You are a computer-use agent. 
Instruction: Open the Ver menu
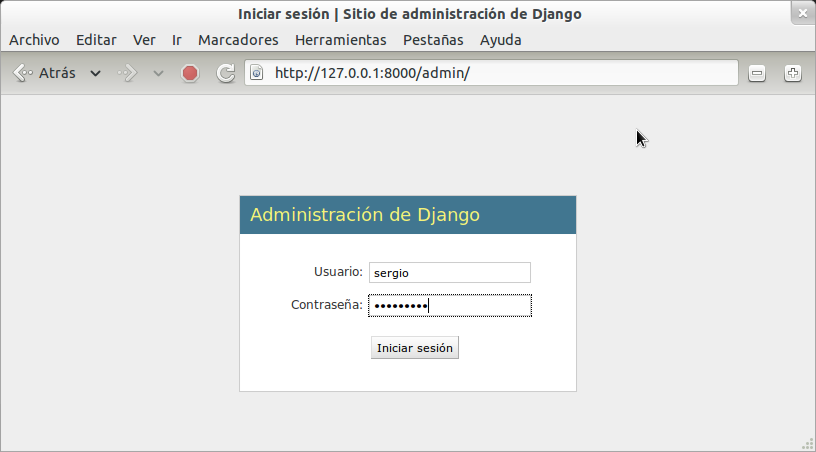click(x=144, y=40)
